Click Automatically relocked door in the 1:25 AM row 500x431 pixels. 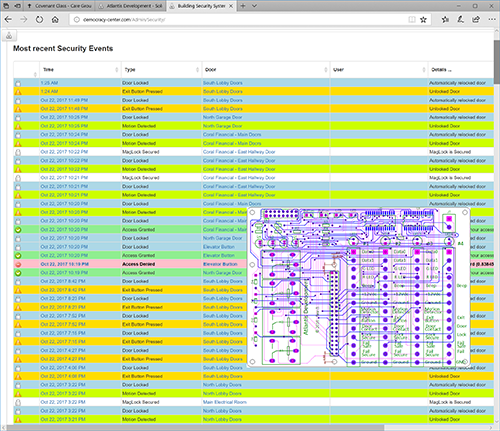point(457,83)
